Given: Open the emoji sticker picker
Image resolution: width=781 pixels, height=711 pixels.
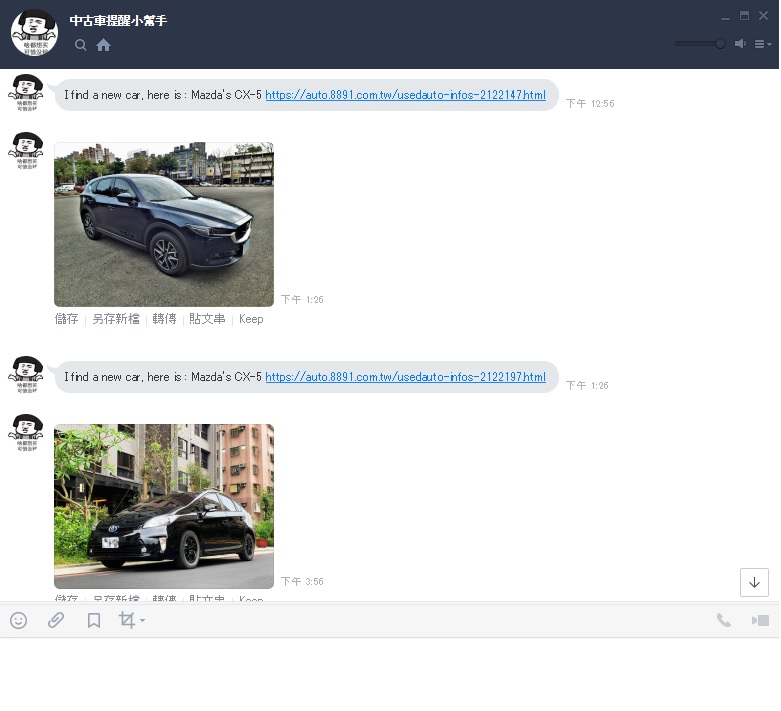Looking at the screenshot, I should point(18,620).
